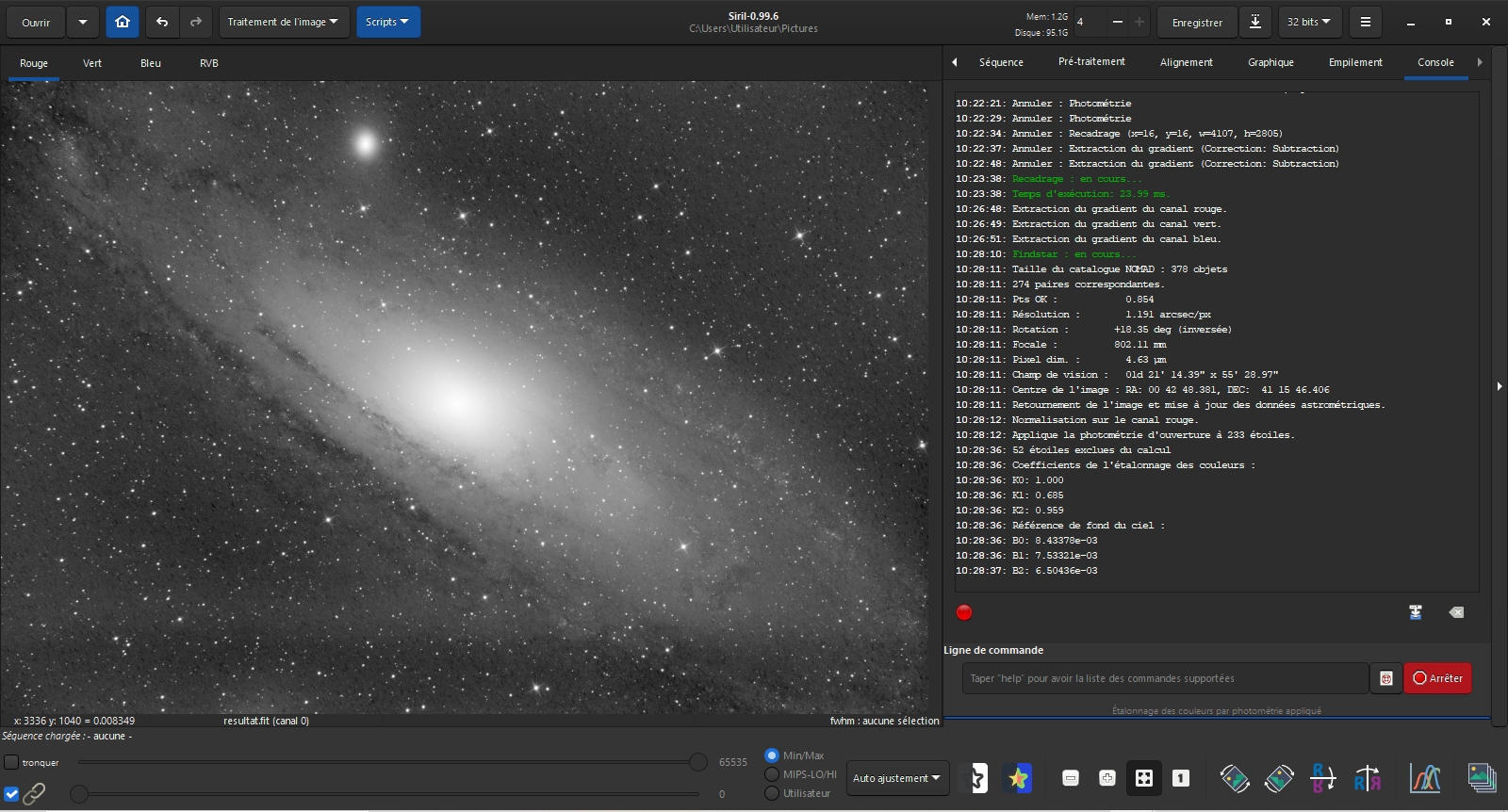This screenshot has height=812, width=1508.
Task: Click the horizontal mirror flip icon
Action: [1323, 778]
